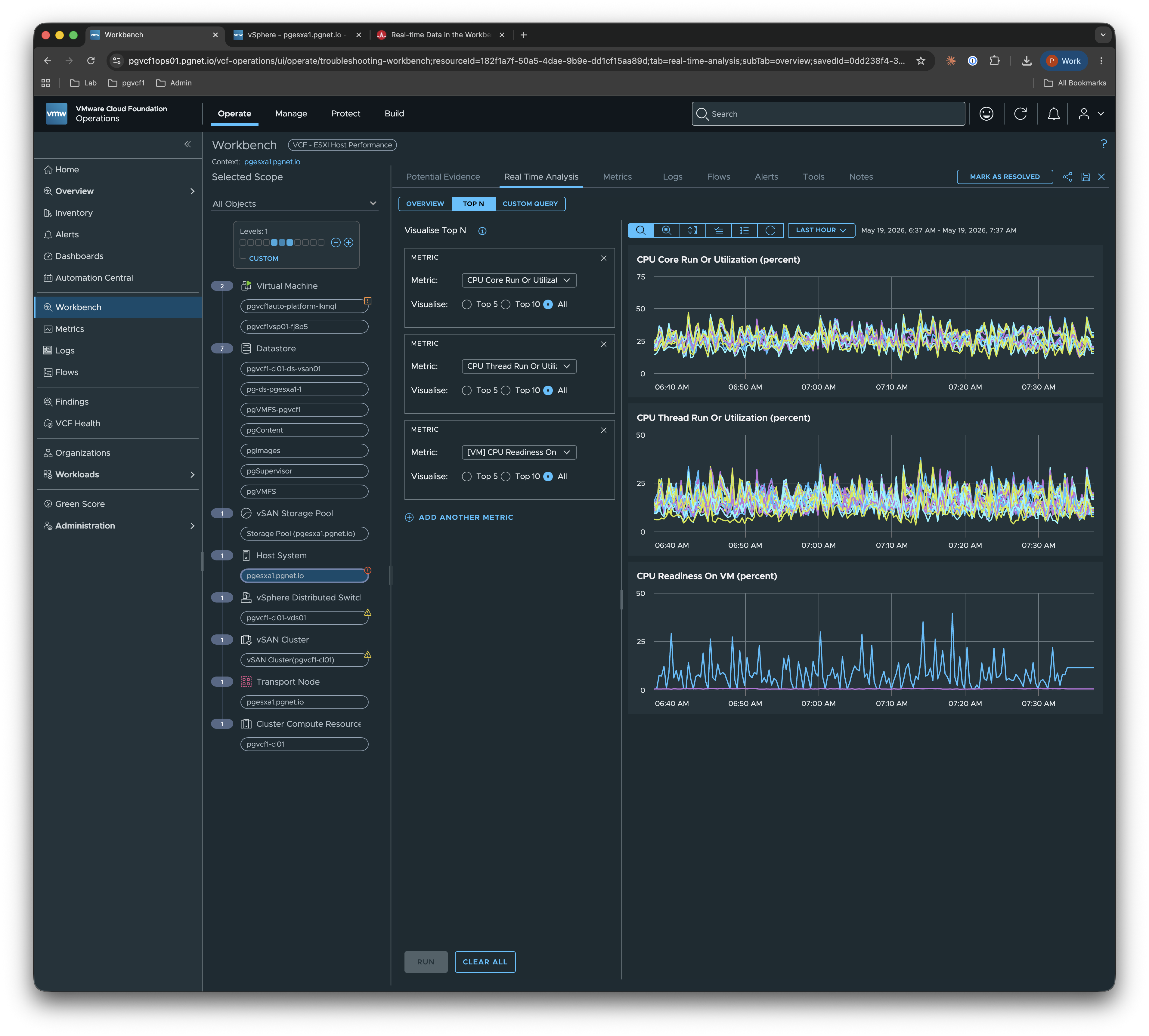1149x1036 pixels.
Task: Select Top 10 for CPU Core Run metric
Action: 506,304
